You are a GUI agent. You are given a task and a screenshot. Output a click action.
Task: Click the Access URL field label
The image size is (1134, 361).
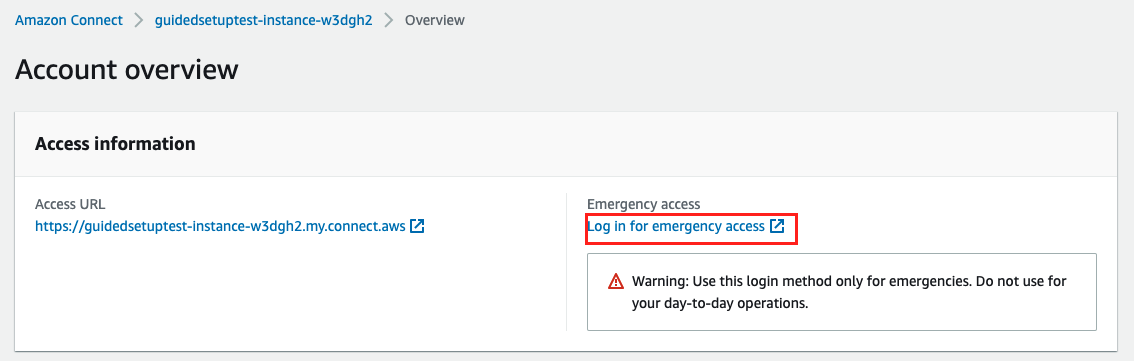click(70, 205)
